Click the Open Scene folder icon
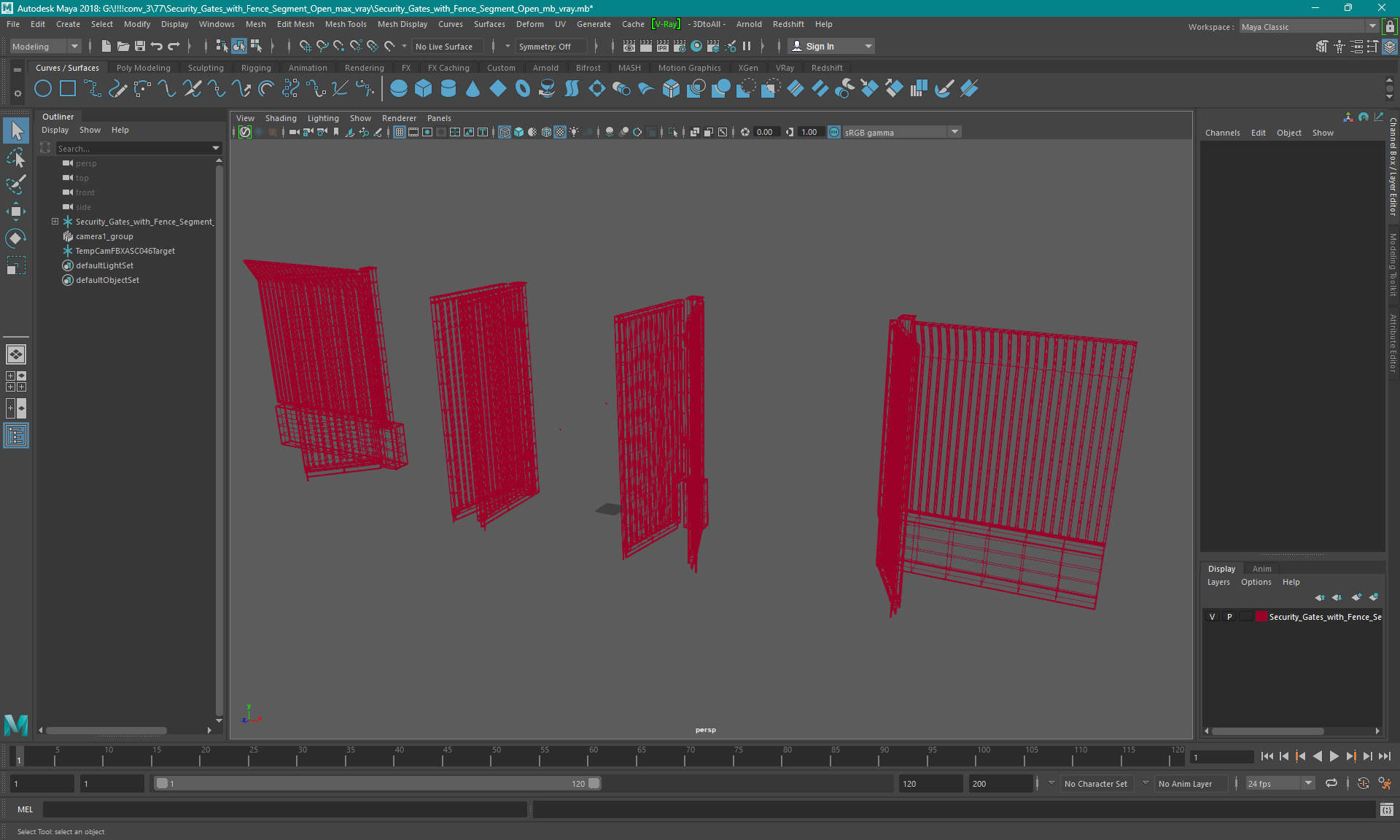1400x840 pixels. pos(123,47)
